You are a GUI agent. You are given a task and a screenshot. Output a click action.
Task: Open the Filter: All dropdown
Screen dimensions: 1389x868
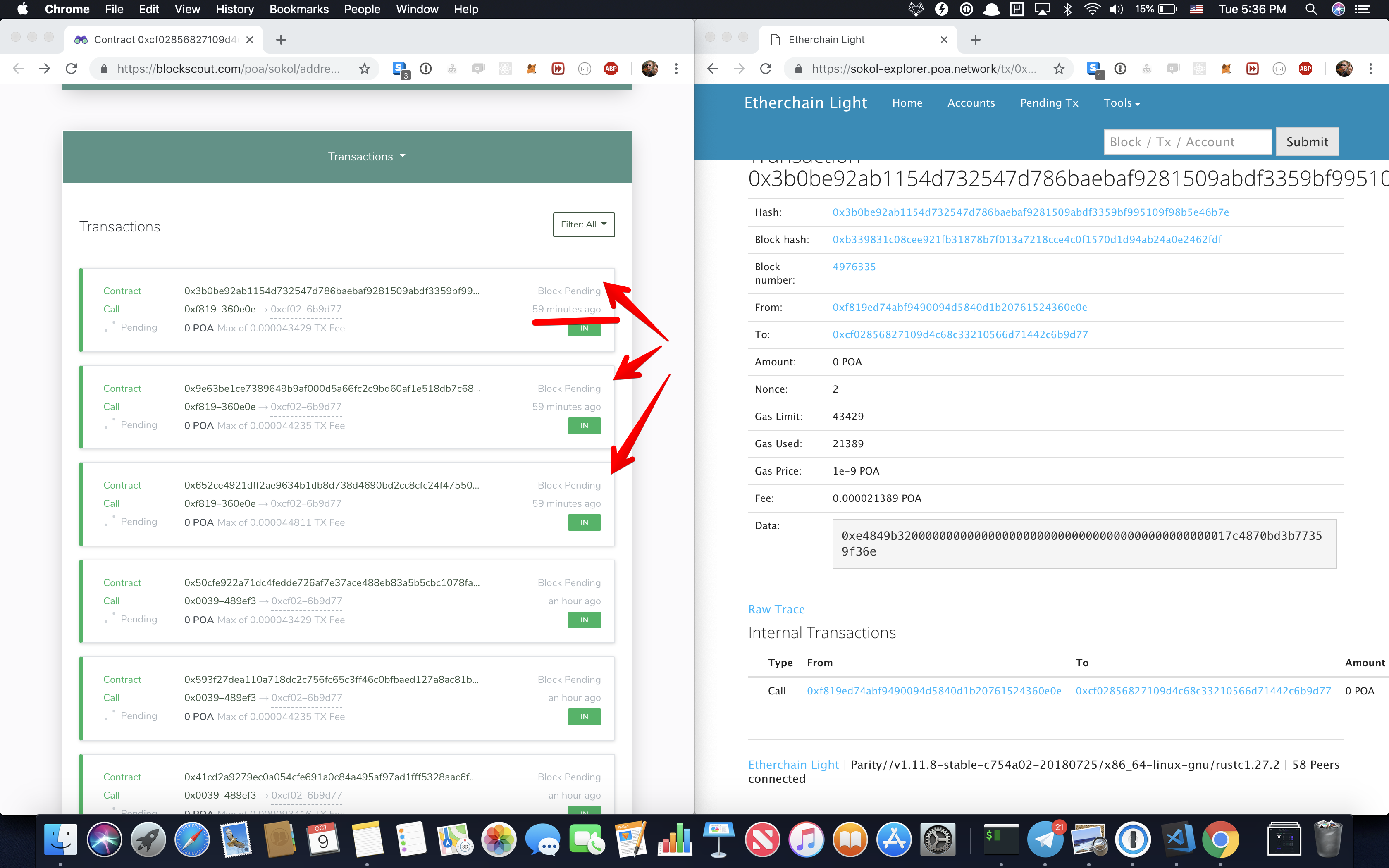point(583,224)
